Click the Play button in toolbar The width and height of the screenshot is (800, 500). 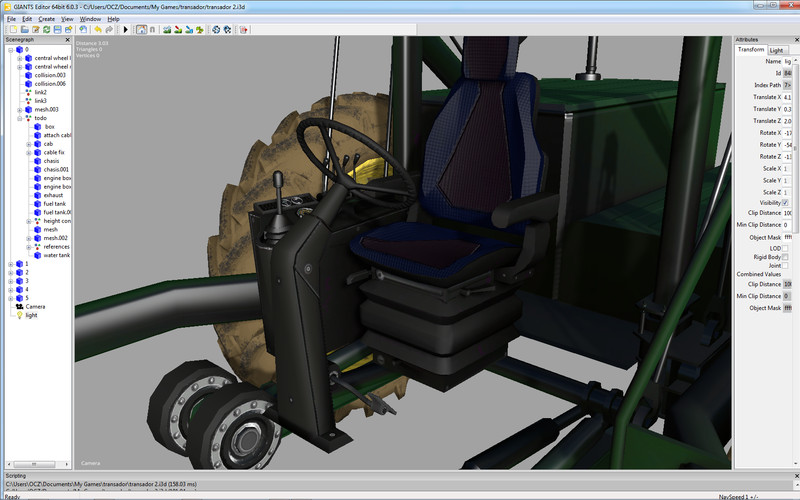pos(126,30)
